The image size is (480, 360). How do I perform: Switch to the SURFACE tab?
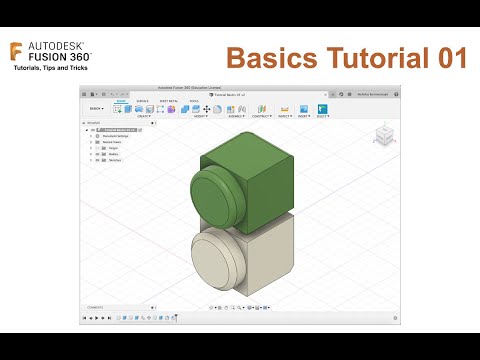pos(142,101)
